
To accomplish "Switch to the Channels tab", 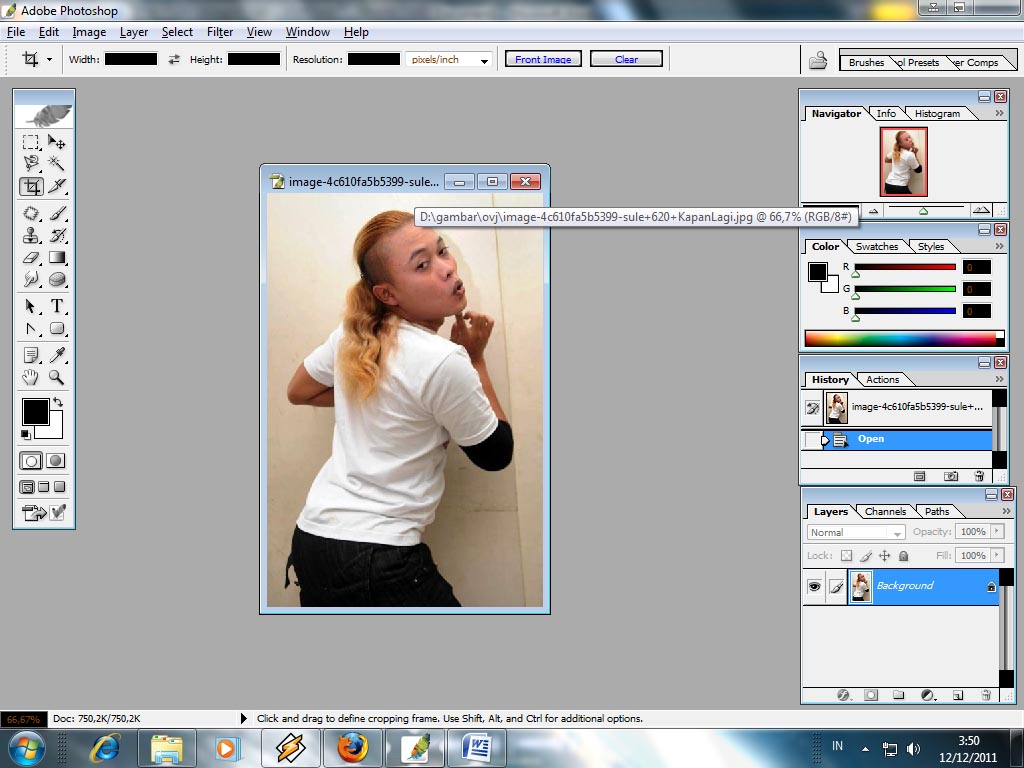I will [x=885, y=511].
